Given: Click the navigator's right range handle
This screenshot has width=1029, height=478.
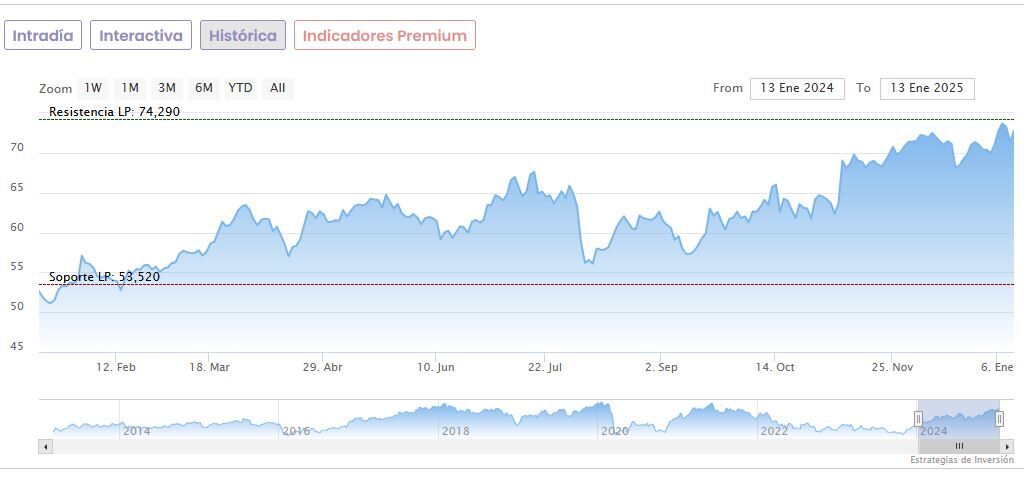Looking at the screenshot, I should coord(998,419).
